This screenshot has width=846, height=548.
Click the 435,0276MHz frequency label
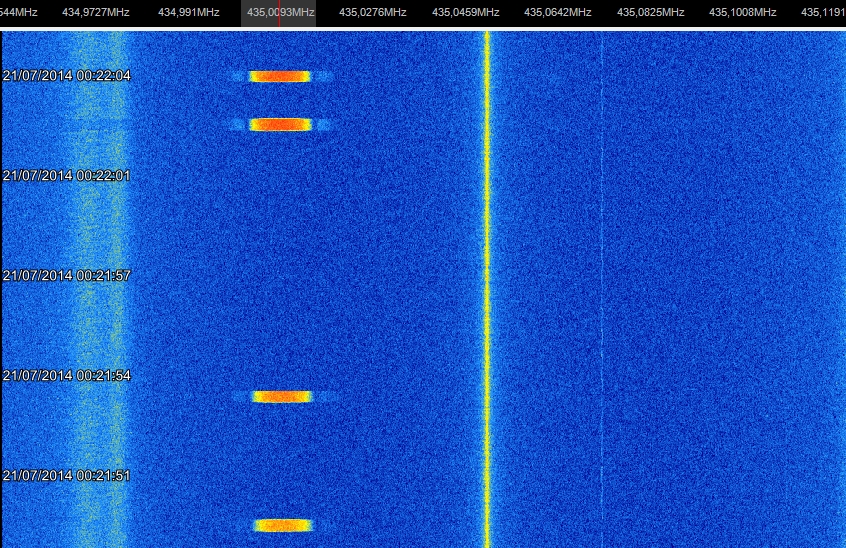point(373,13)
